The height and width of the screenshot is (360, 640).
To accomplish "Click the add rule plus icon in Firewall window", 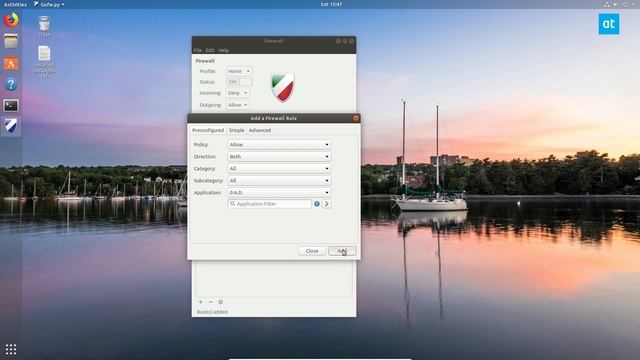I will pos(200,302).
